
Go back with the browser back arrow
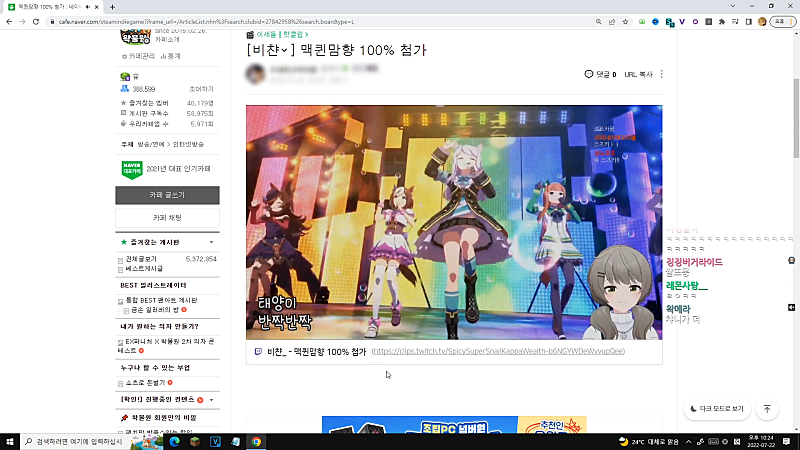point(9,22)
